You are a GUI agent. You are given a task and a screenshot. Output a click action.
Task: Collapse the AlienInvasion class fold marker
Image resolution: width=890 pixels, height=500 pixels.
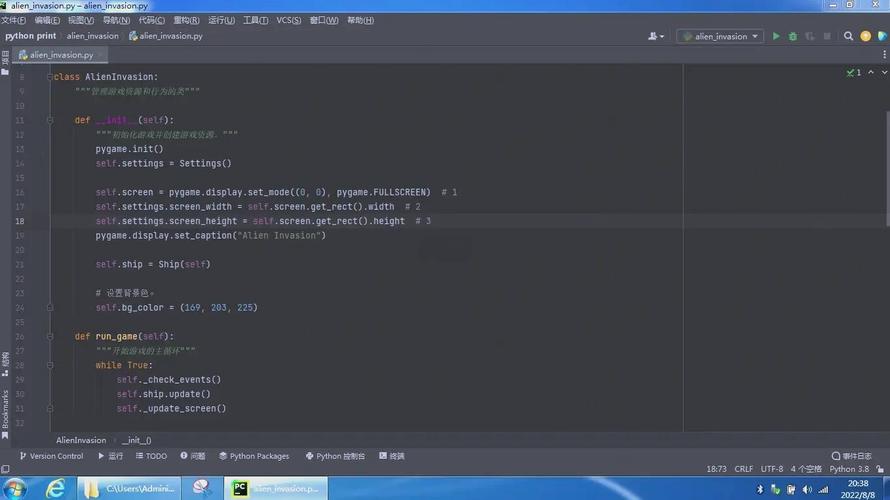tap(50, 77)
